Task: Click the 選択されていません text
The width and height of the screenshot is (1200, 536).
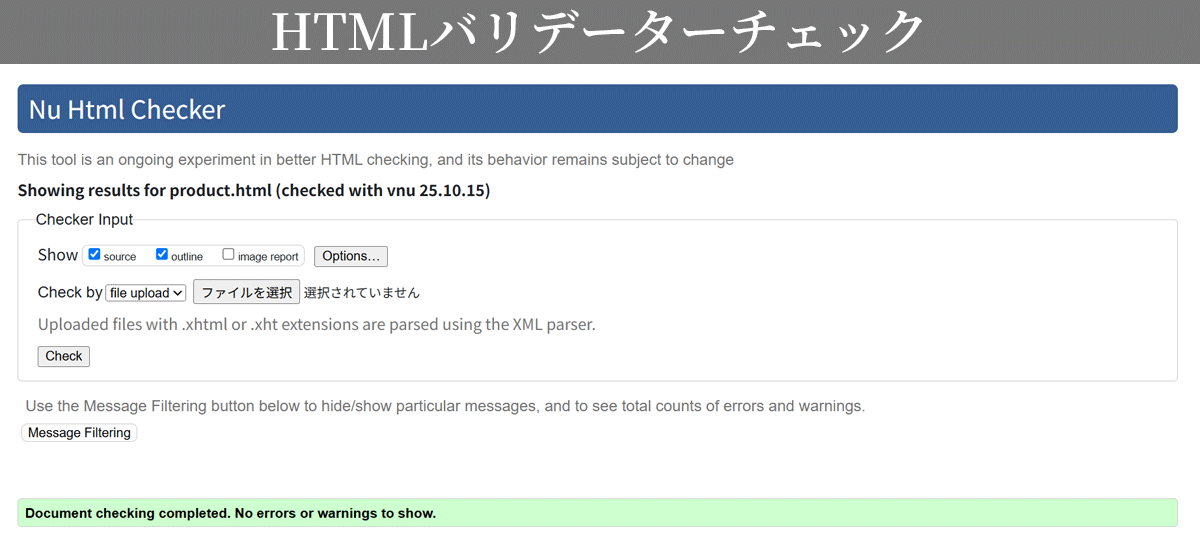Action: (x=362, y=293)
